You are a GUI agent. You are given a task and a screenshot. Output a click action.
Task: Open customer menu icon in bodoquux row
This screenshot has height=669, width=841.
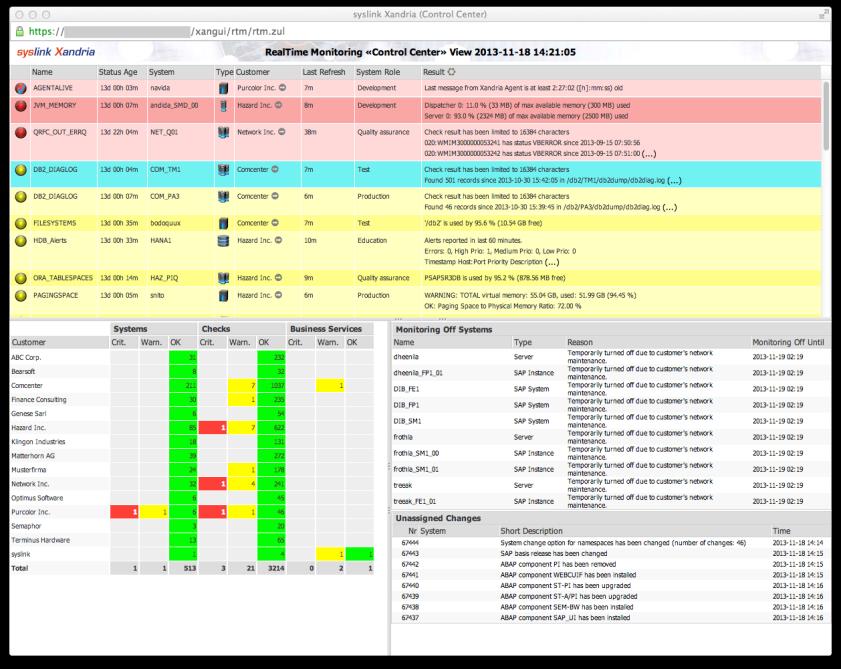click(x=275, y=223)
